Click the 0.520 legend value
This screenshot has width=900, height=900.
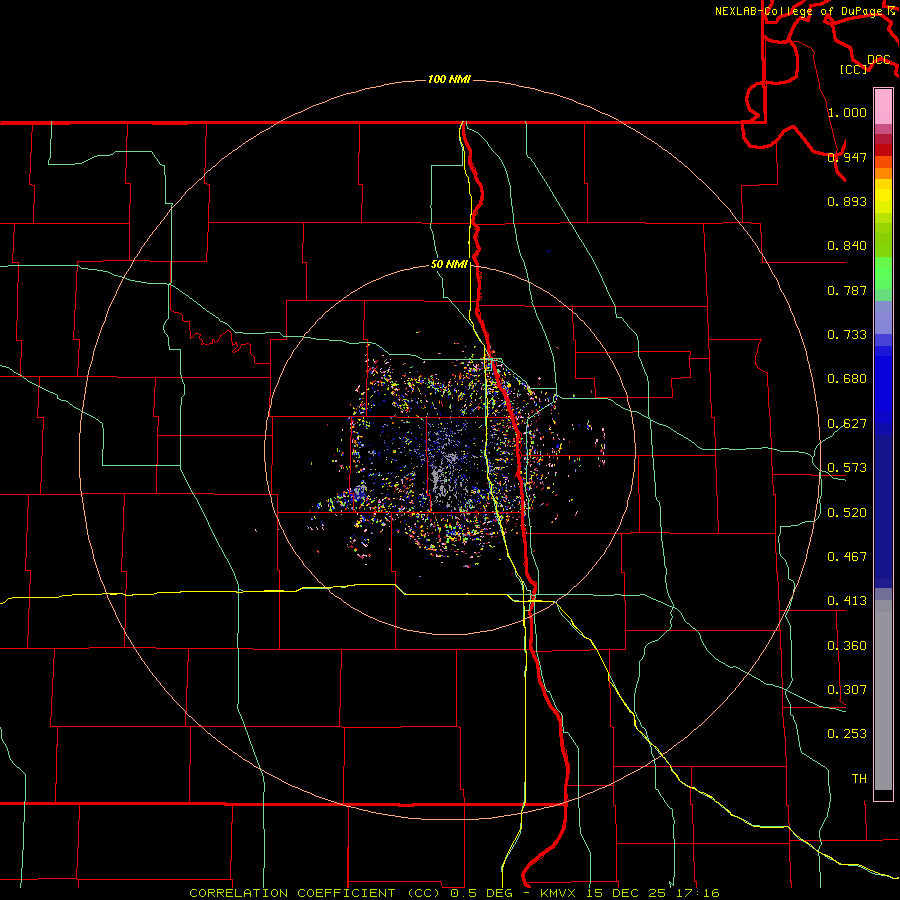click(847, 513)
